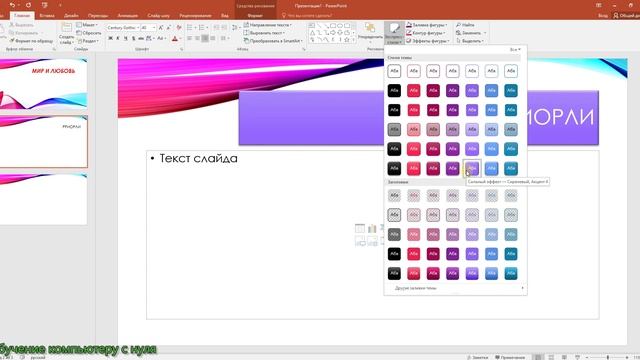Toggle the highlighted align right button
This screenshot has width=640, height=360.
(x=205, y=38)
